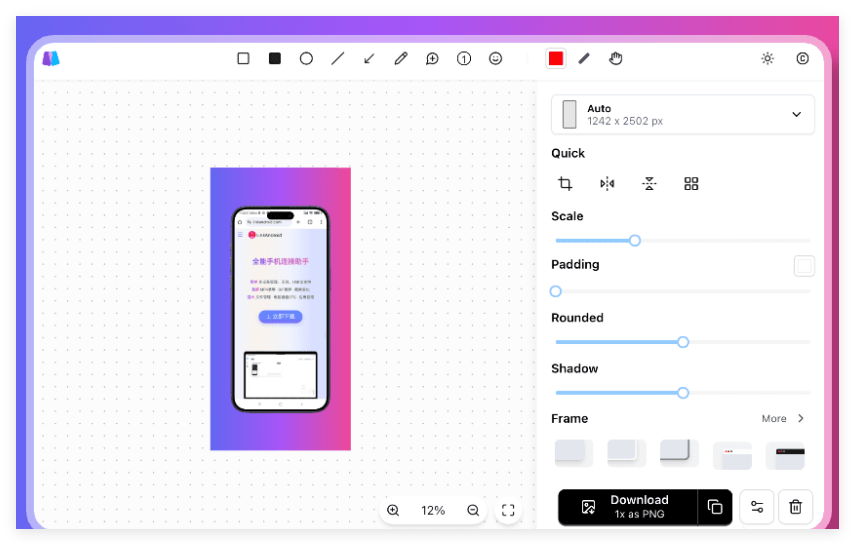This screenshot has width=855, height=545.
Task: Toggle the light/dark theme sun icon
Action: point(768,58)
